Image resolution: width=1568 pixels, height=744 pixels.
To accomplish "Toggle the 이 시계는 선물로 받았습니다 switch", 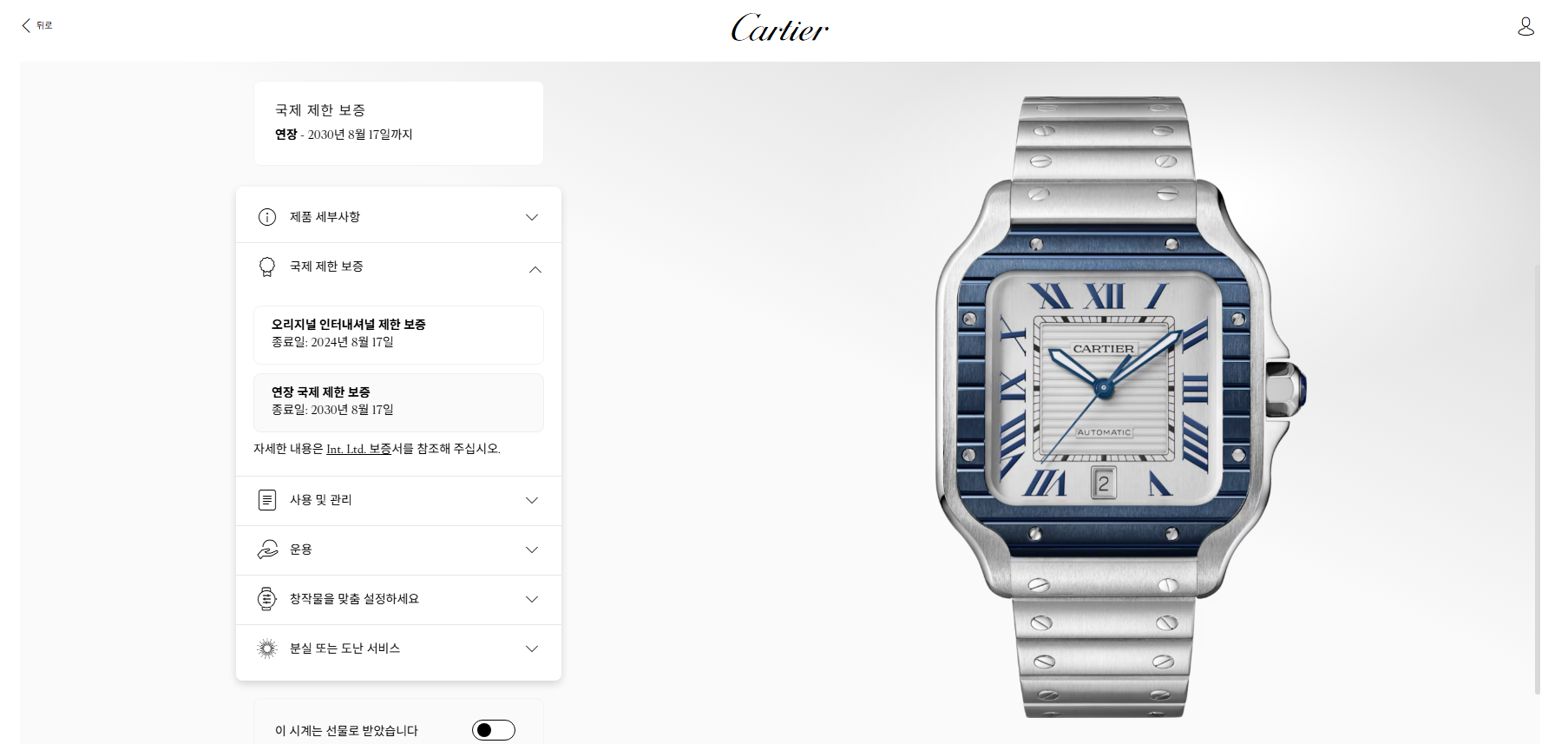I will point(494,730).
